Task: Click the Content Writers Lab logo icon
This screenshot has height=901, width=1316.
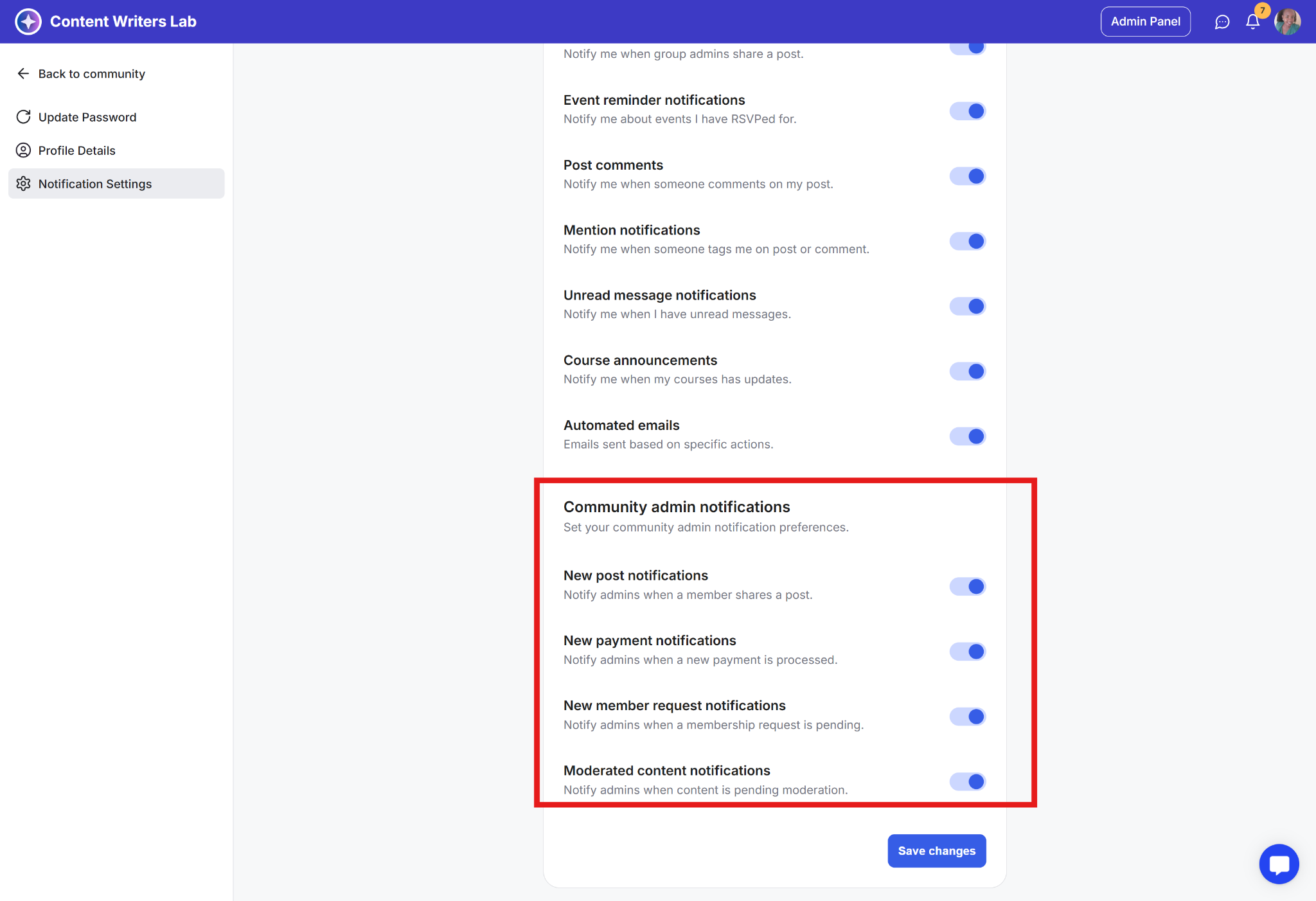Action: [x=28, y=21]
